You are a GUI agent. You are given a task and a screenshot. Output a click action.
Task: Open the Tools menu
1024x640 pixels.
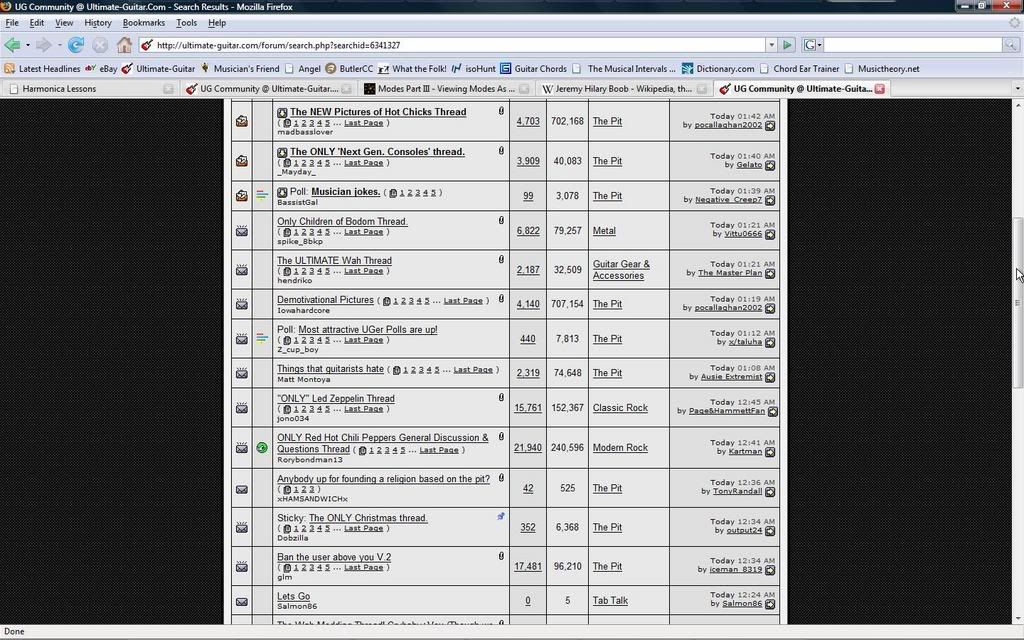186,23
